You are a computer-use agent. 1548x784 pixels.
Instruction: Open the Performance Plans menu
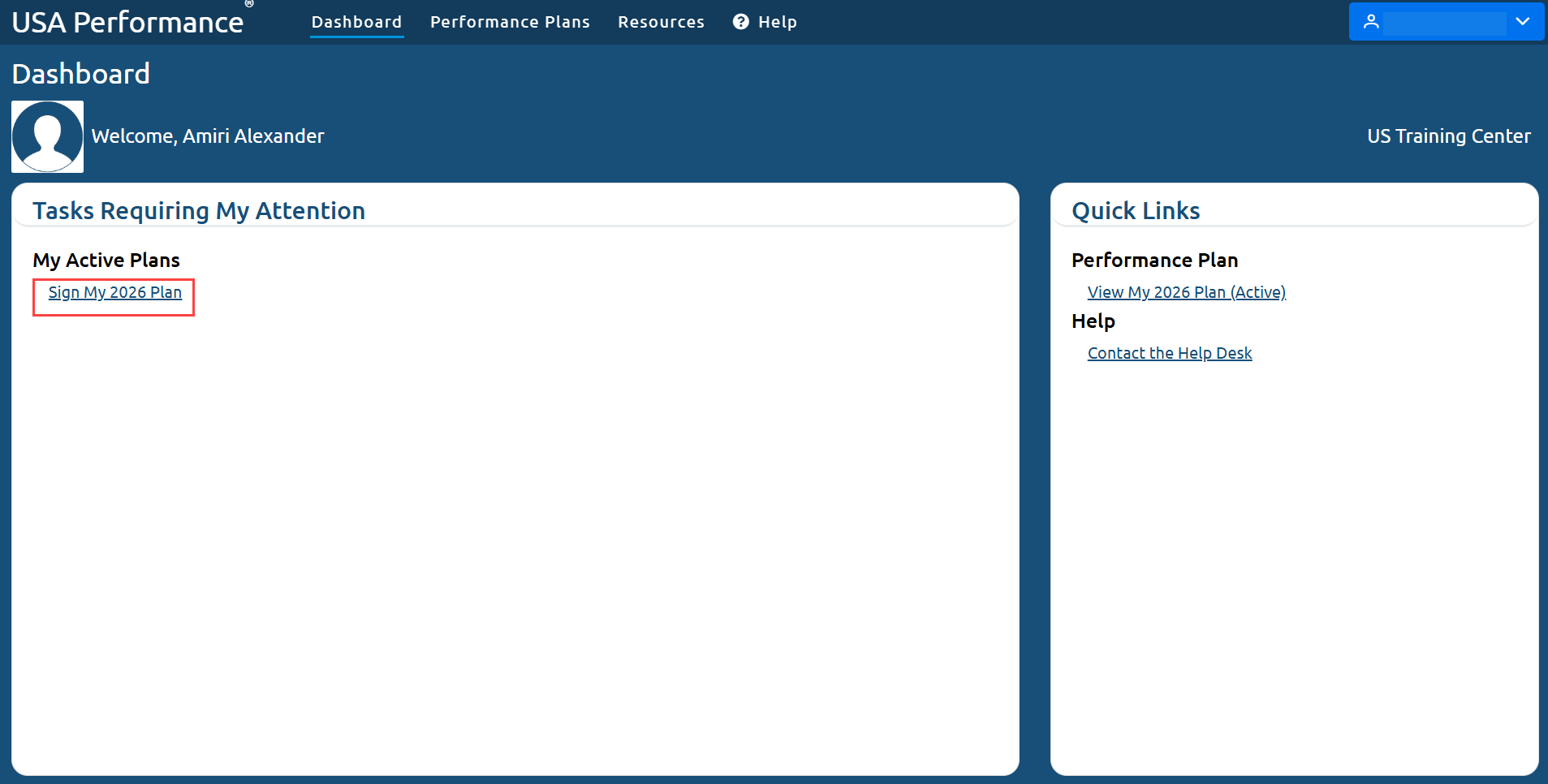pyautogui.click(x=510, y=22)
